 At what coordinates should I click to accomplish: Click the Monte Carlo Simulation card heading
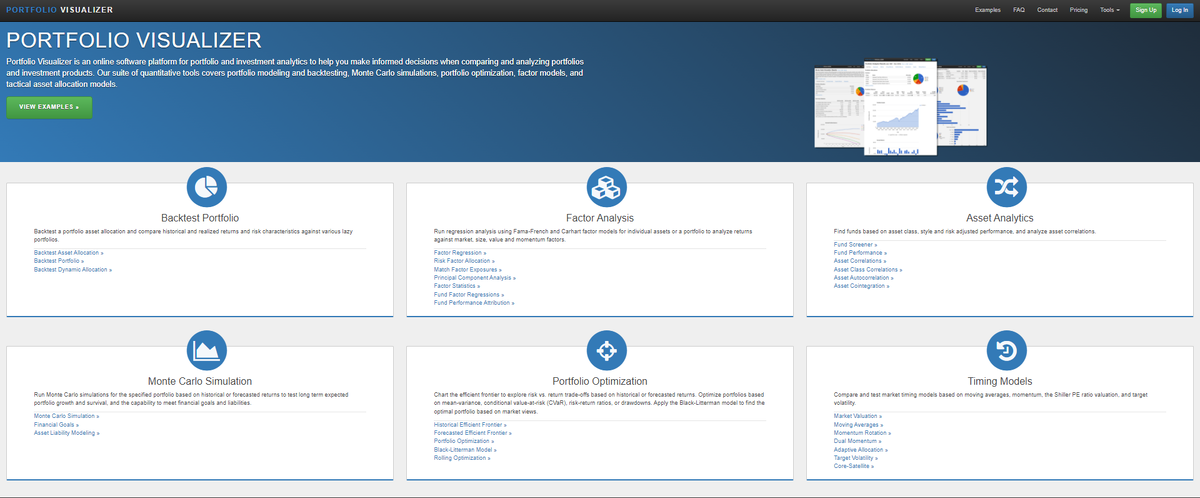[x=200, y=380]
